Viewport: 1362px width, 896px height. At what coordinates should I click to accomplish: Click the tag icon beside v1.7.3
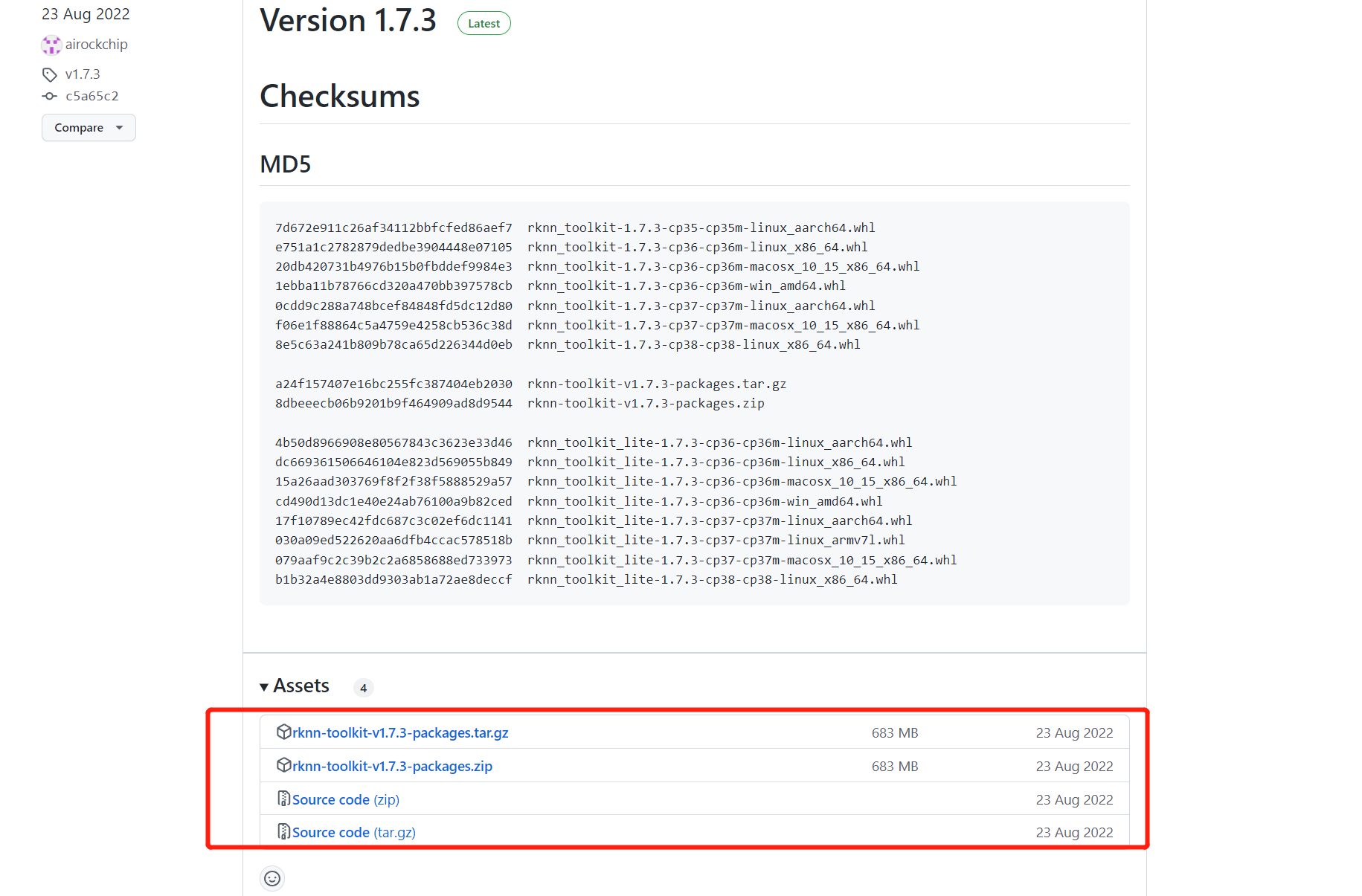coord(49,74)
